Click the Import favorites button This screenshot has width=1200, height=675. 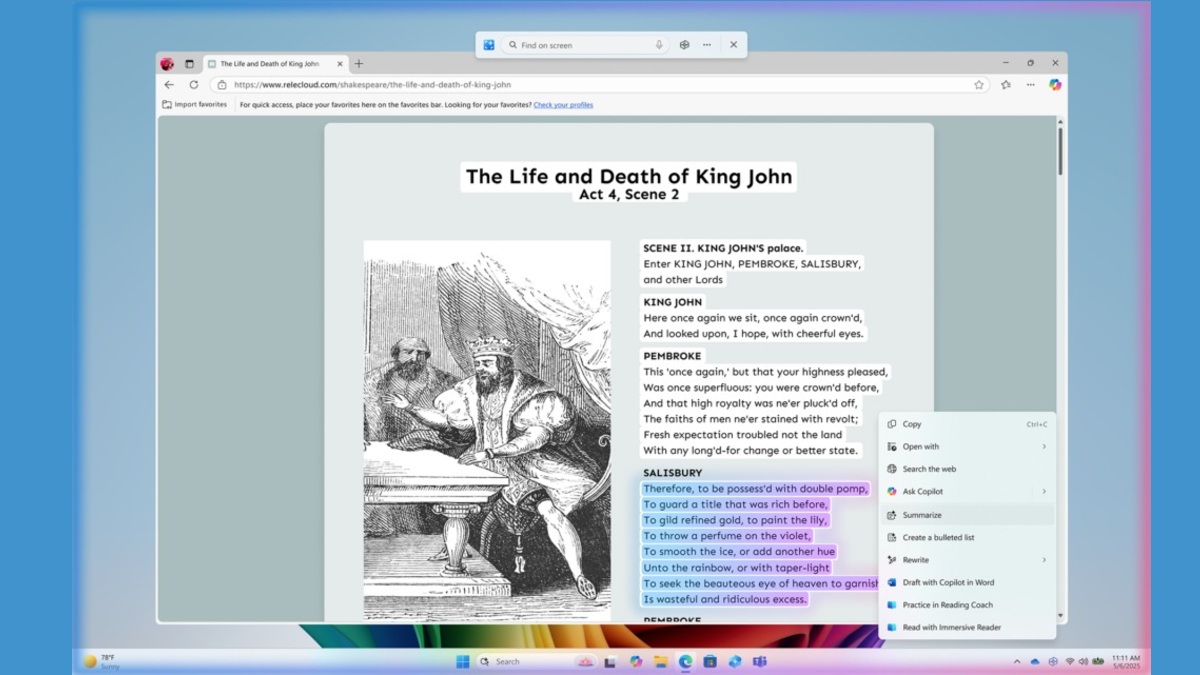195,105
